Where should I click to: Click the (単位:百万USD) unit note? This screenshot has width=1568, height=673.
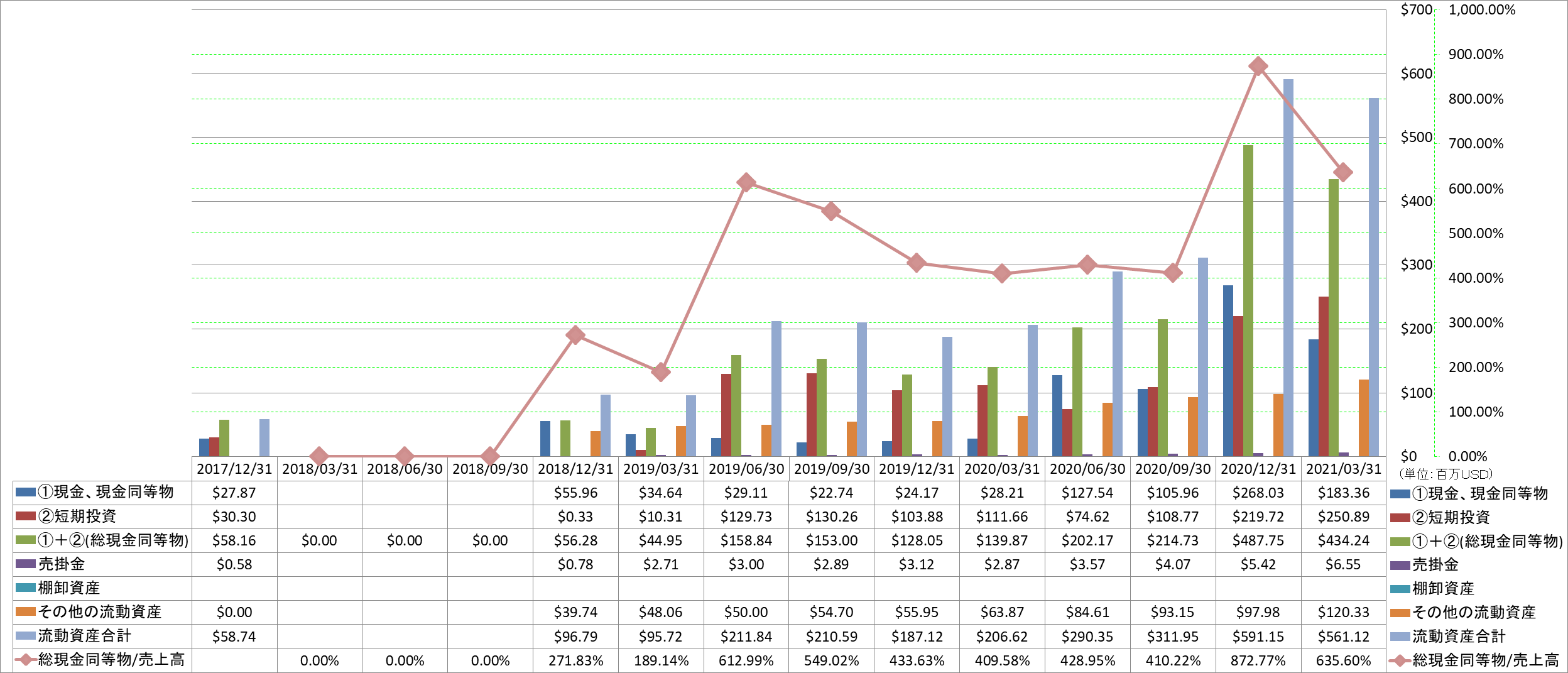[x=1445, y=474]
